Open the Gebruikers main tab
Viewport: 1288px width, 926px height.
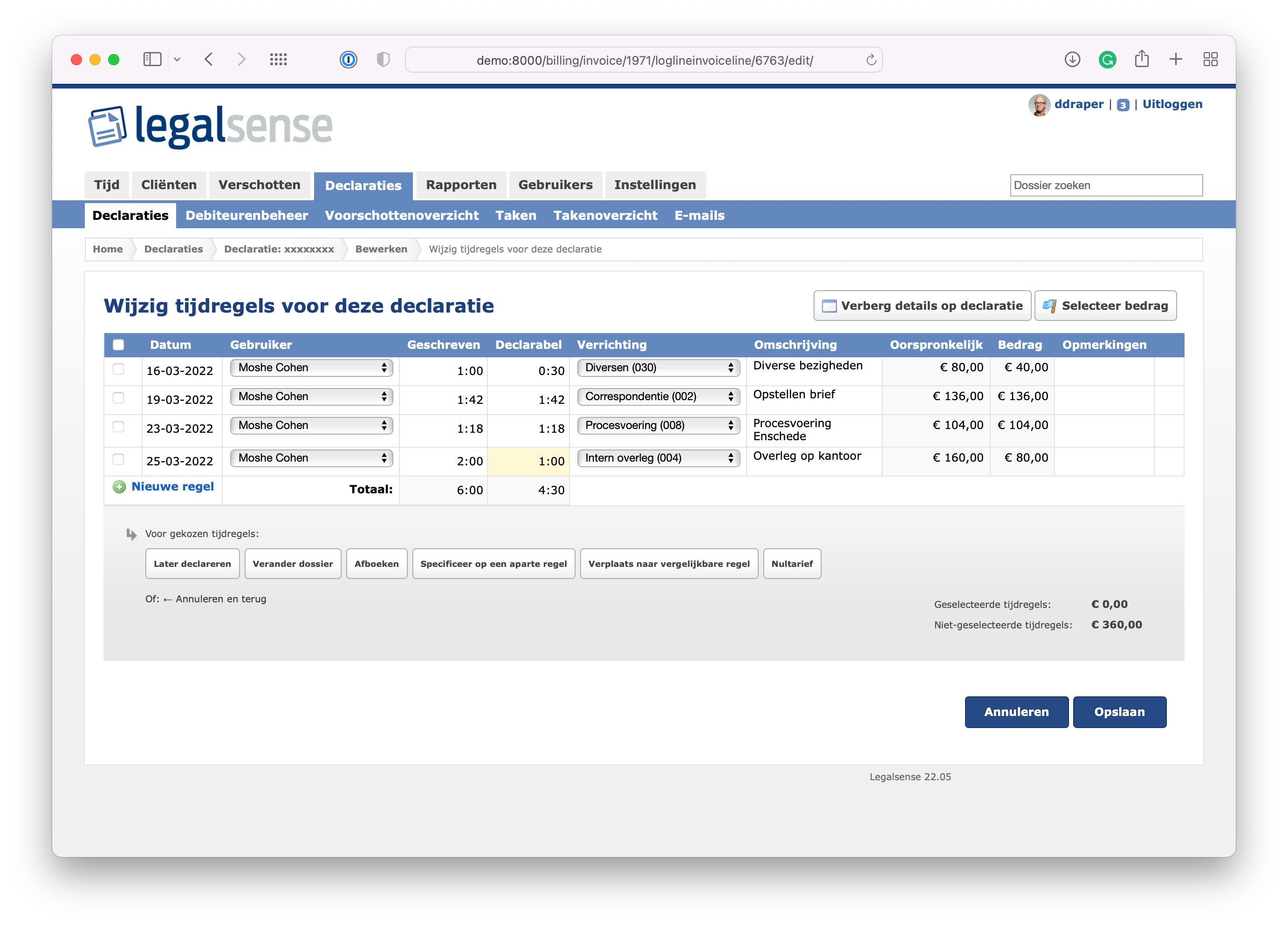(x=555, y=185)
